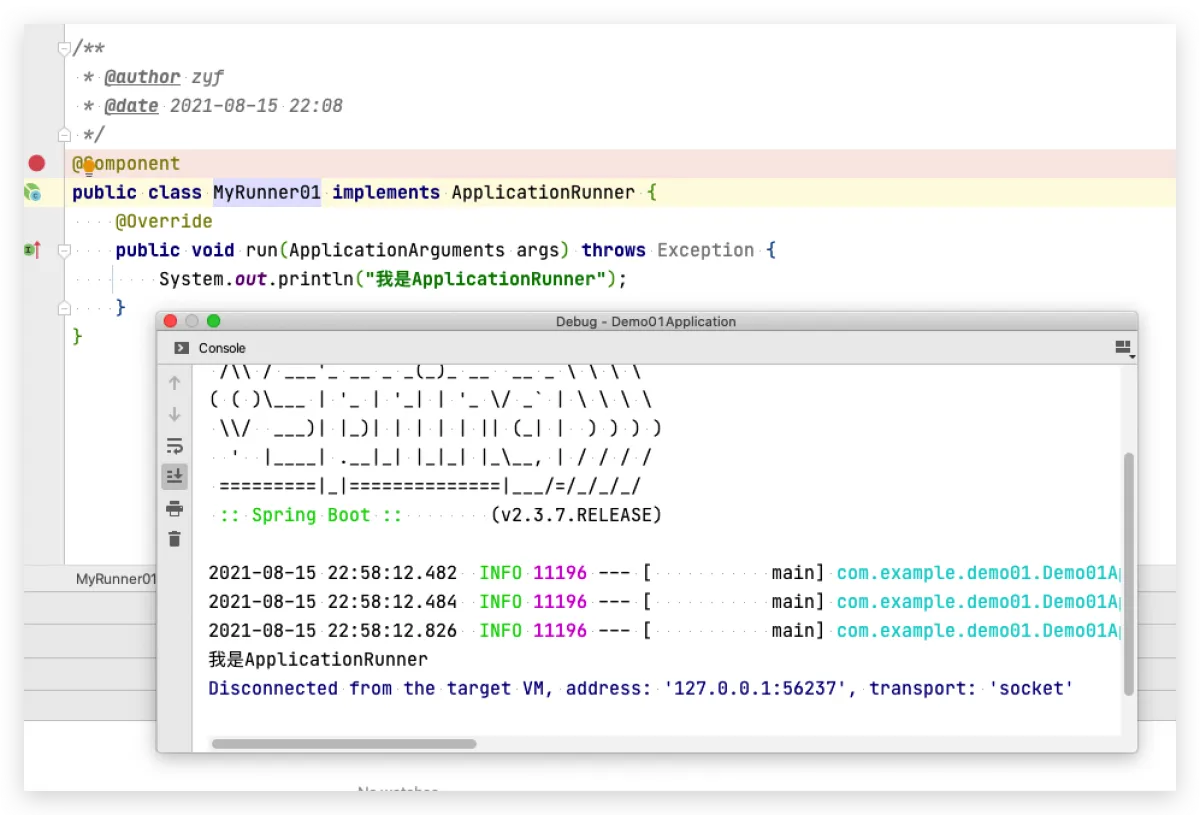Image resolution: width=1200 pixels, height=815 pixels.
Task: Toggle soft-wrap in the console
Action: [x=175, y=446]
